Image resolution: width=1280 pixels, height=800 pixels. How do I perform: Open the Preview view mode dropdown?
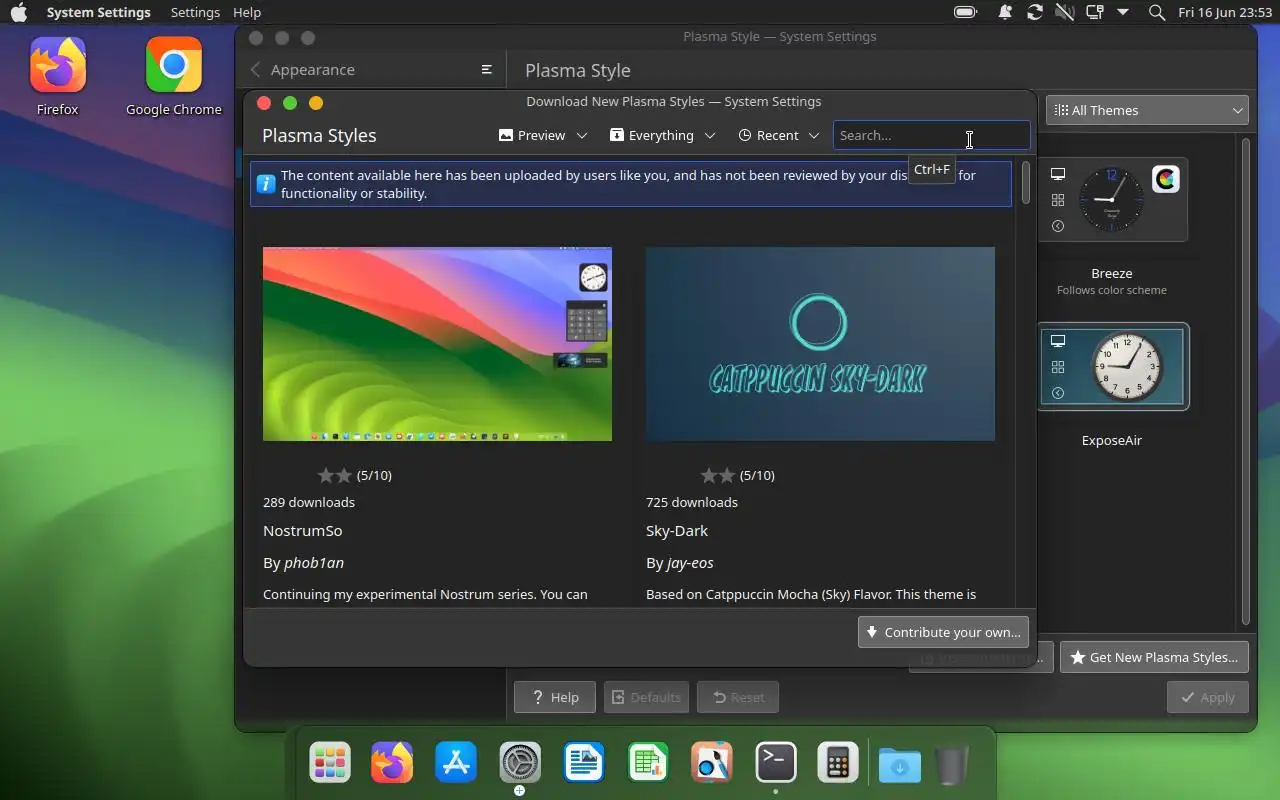pyautogui.click(x=543, y=135)
